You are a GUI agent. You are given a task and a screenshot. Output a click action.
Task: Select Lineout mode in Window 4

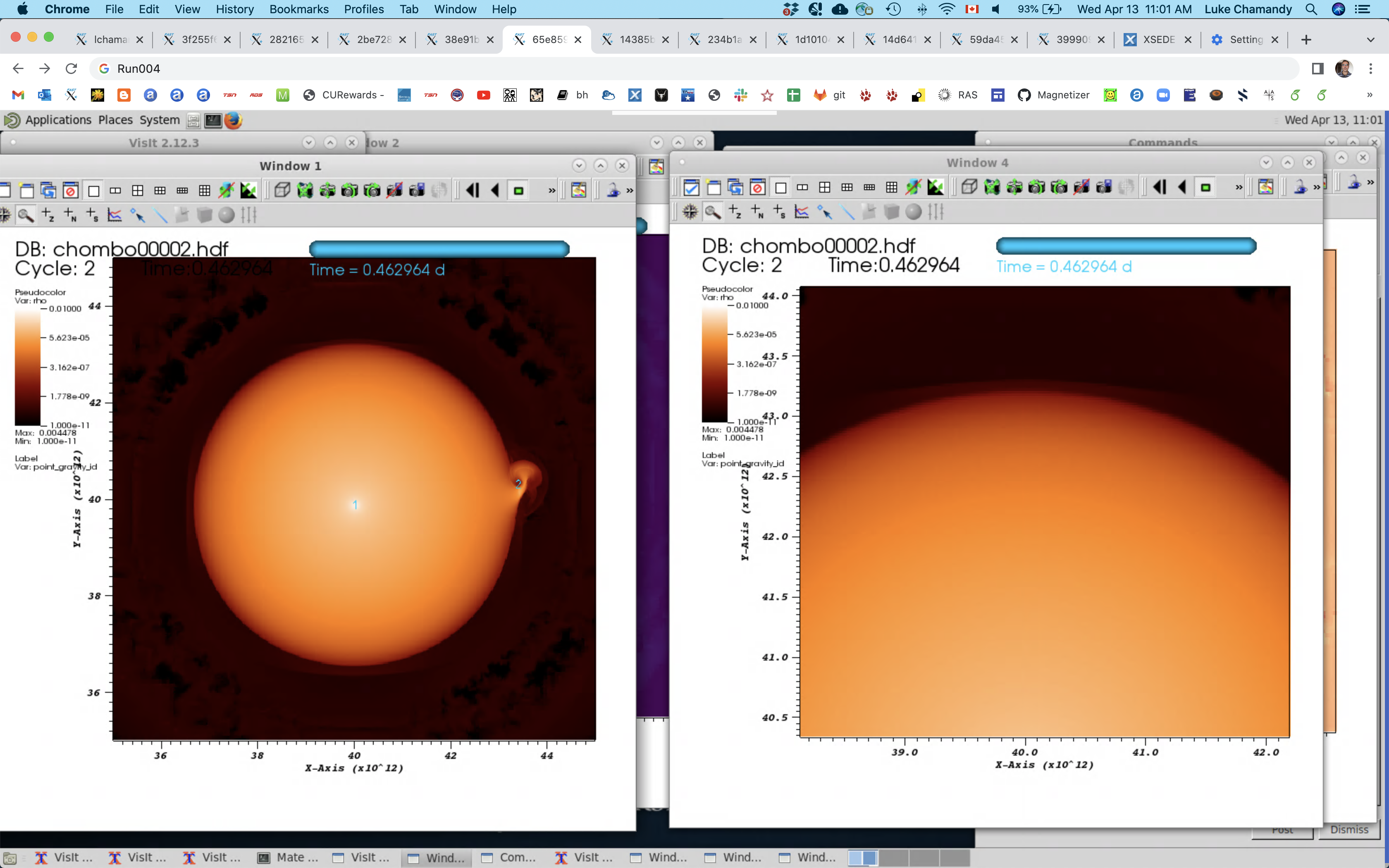click(802, 212)
